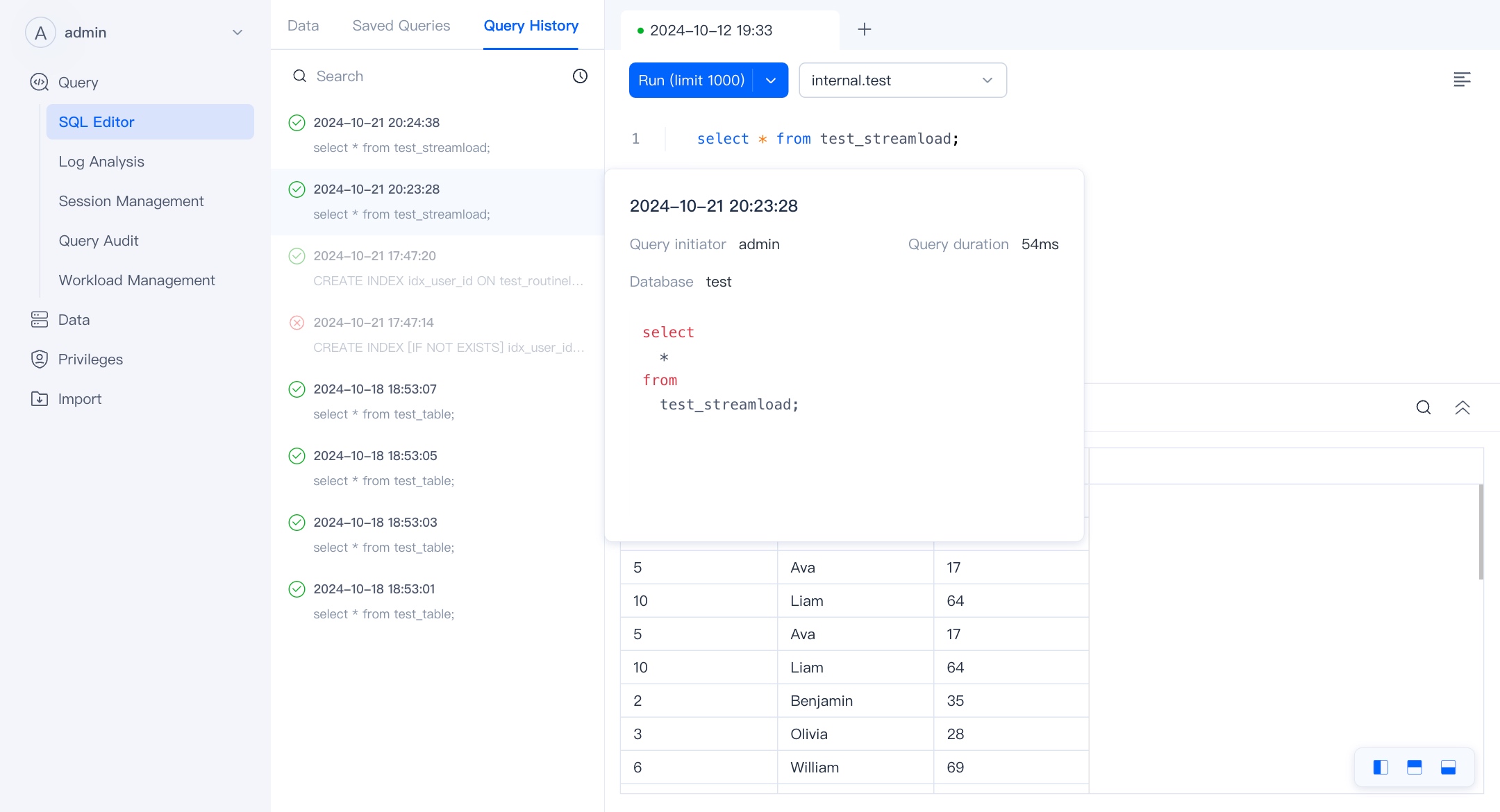The width and height of the screenshot is (1500, 812).
Task: Open the internal.test database selector
Action: click(x=902, y=81)
